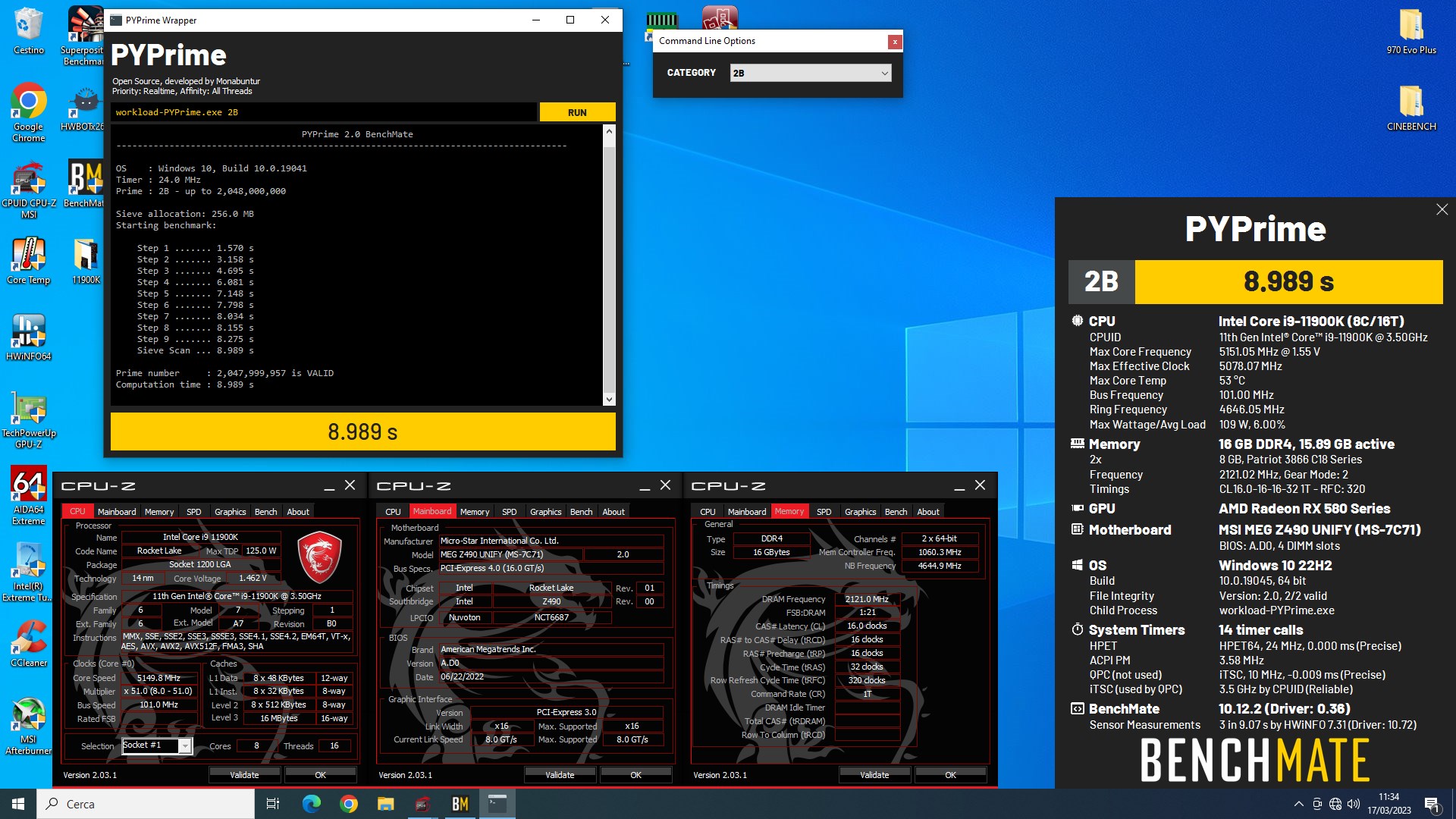Launch CCleaner desktop shortcut
The width and height of the screenshot is (1456, 819).
coord(28,644)
